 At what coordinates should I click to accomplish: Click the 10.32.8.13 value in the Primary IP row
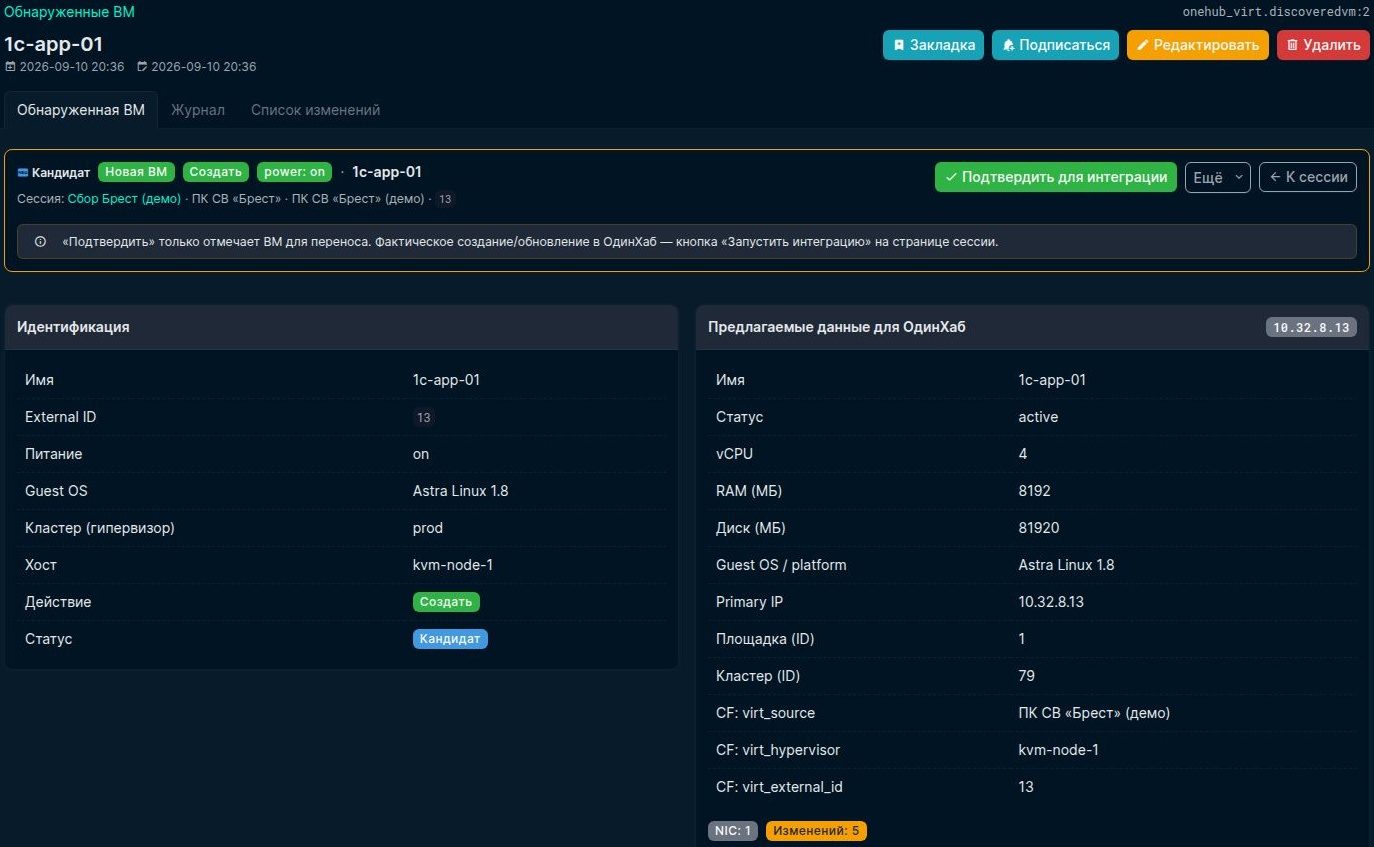coord(1051,602)
